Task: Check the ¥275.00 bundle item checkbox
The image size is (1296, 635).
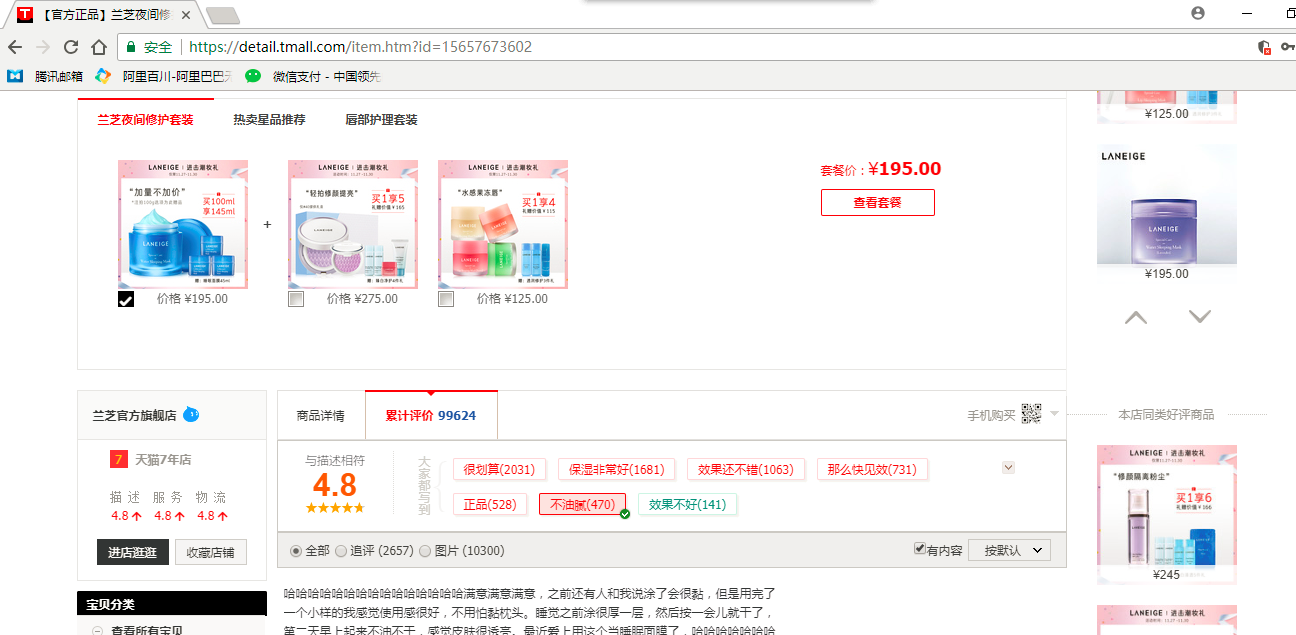Action: (296, 299)
